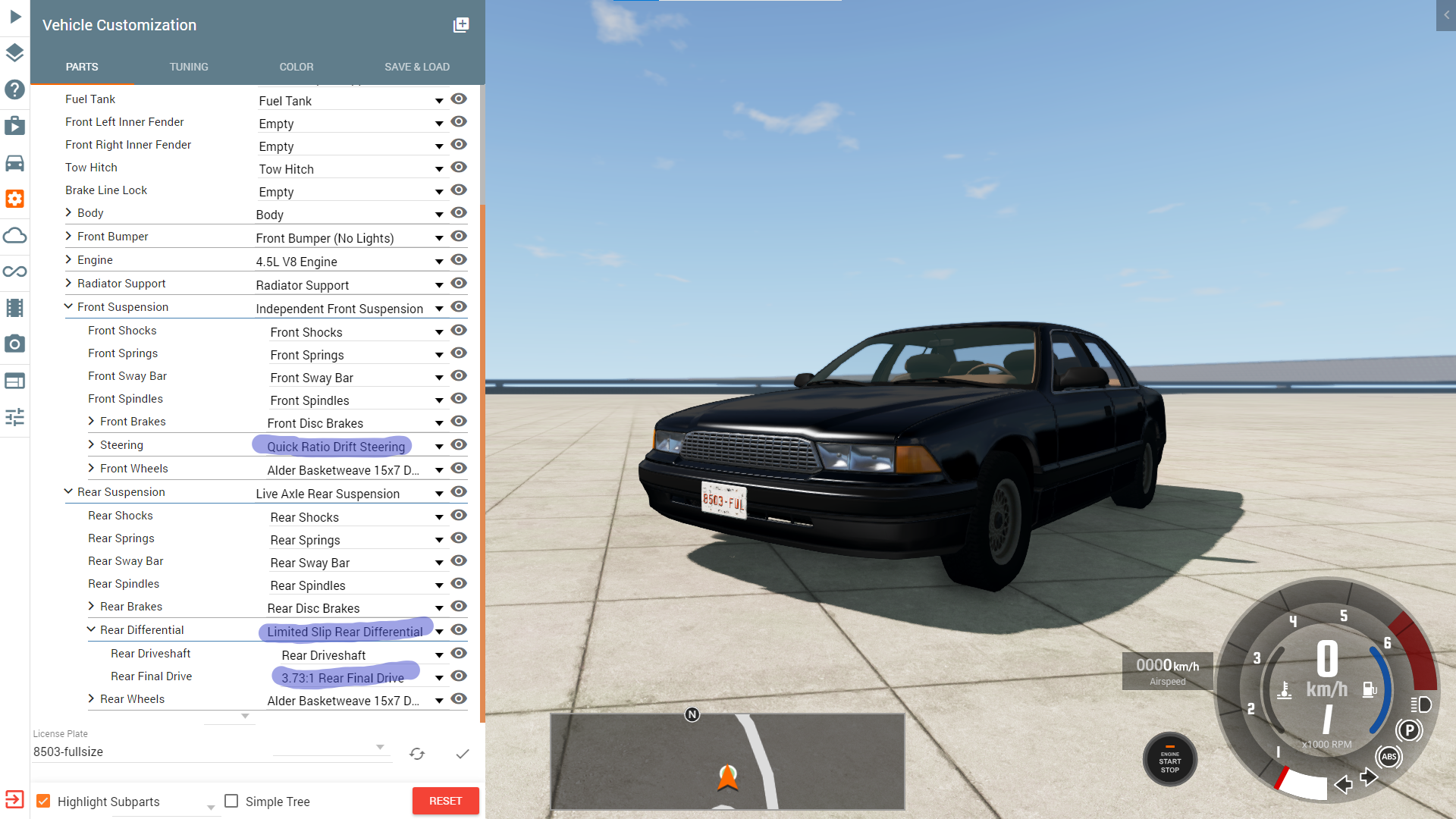The width and height of the screenshot is (1456, 819).
Task: Open the Steering part dropdown
Action: [438, 447]
